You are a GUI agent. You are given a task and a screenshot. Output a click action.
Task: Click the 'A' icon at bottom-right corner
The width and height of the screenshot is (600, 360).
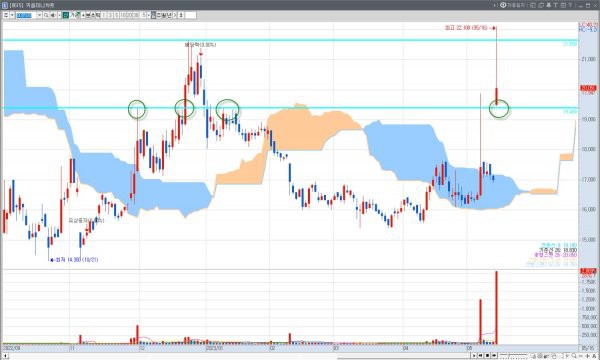pyautogui.click(x=594, y=355)
